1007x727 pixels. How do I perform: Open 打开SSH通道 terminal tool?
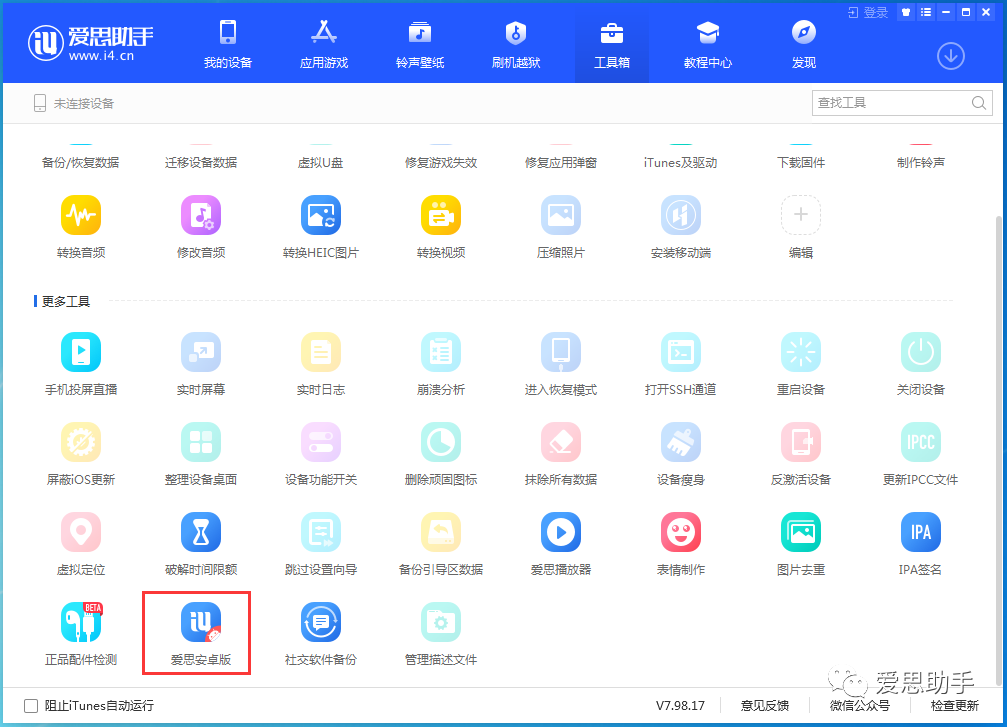pos(681,352)
